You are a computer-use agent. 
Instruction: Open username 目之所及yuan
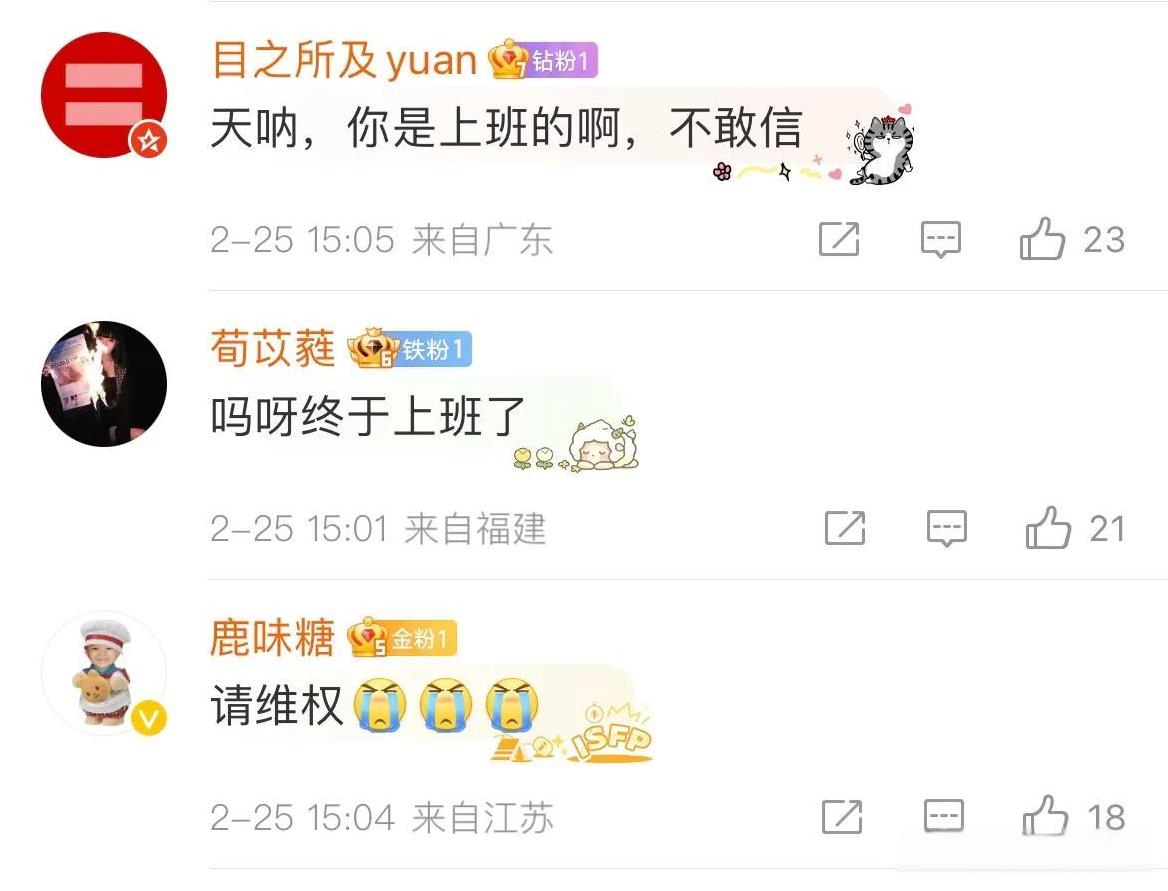point(344,60)
